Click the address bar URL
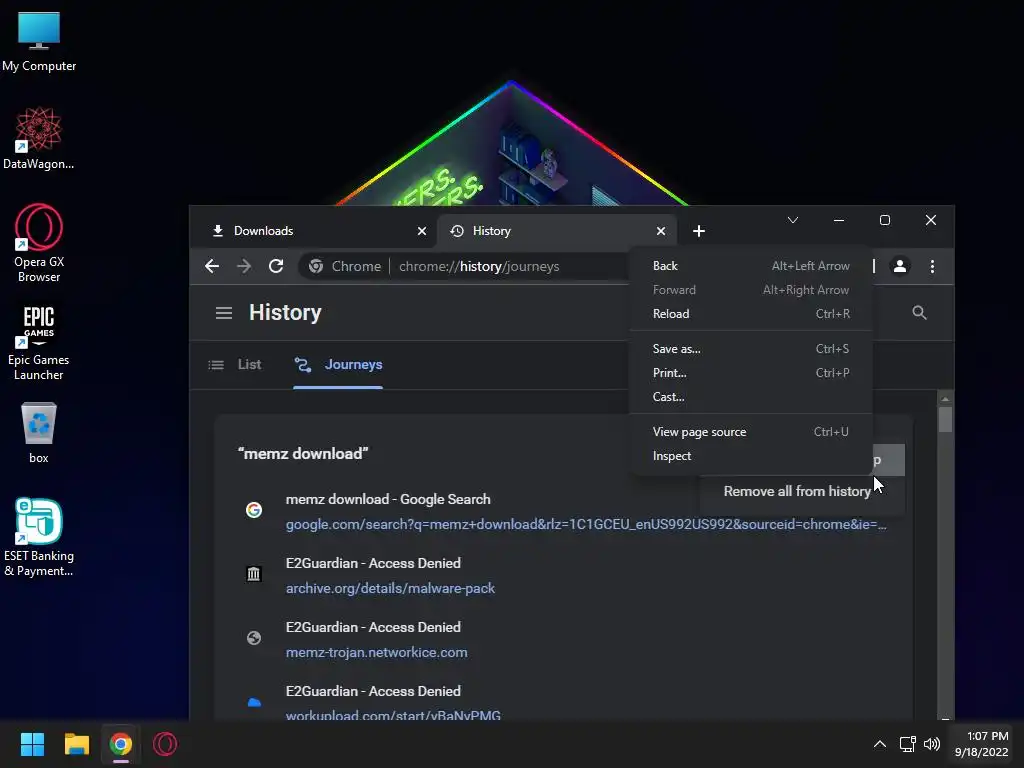 pyautogui.click(x=479, y=266)
